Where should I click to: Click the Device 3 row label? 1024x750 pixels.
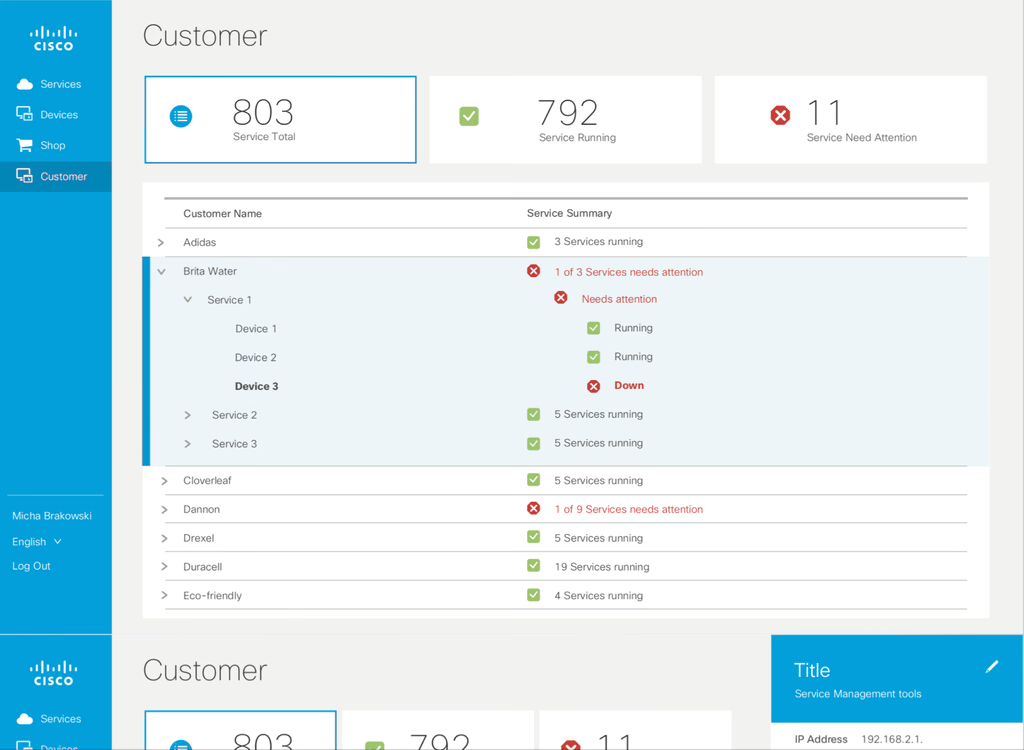pyautogui.click(x=257, y=386)
